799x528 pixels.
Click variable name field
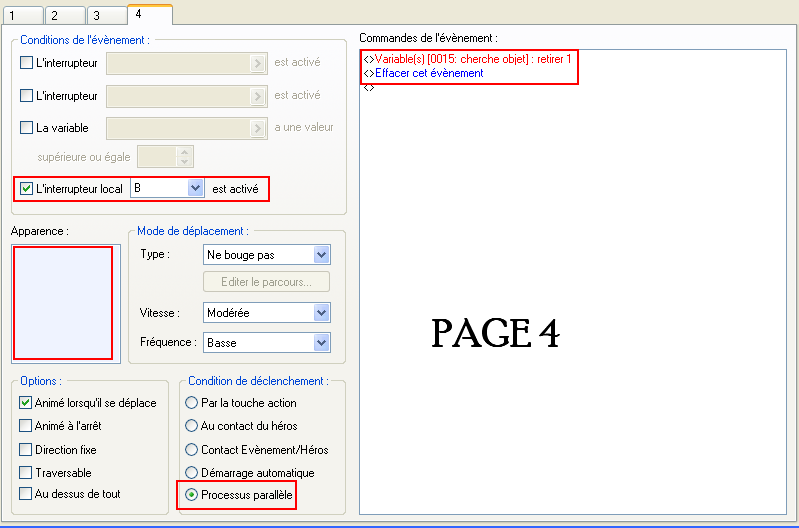click(x=178, y=128)
